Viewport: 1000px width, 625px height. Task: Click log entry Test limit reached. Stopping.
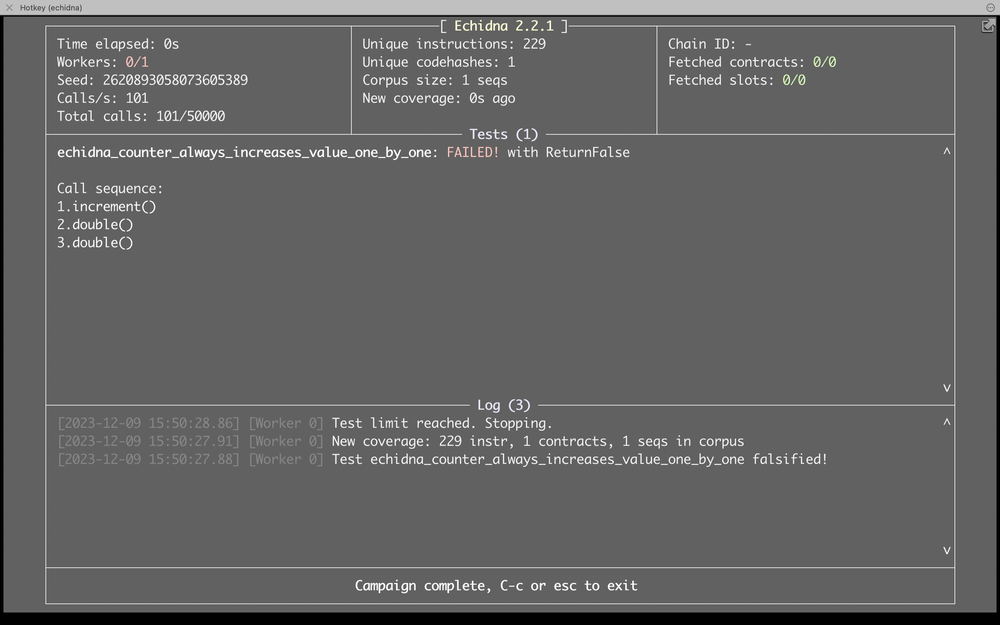[x=442, y=423]
